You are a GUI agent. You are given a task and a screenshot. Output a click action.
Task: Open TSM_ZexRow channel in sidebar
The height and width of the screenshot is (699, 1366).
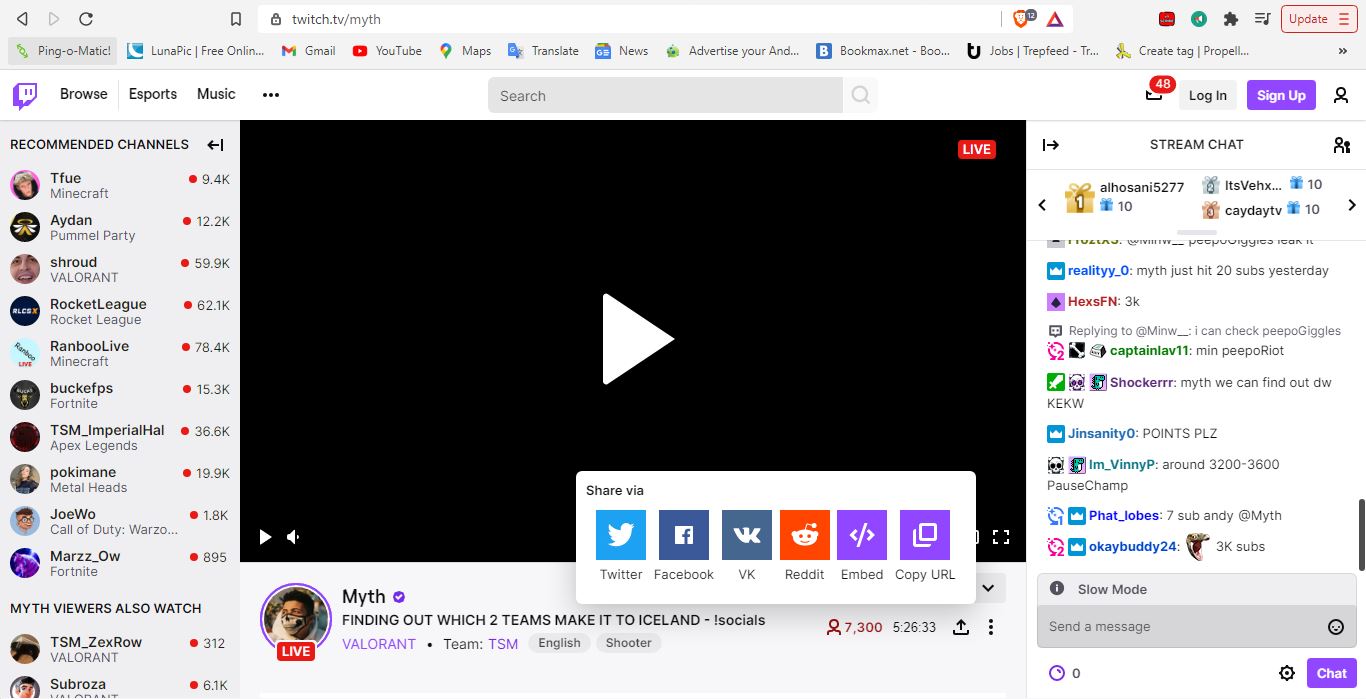click(120, 649)
